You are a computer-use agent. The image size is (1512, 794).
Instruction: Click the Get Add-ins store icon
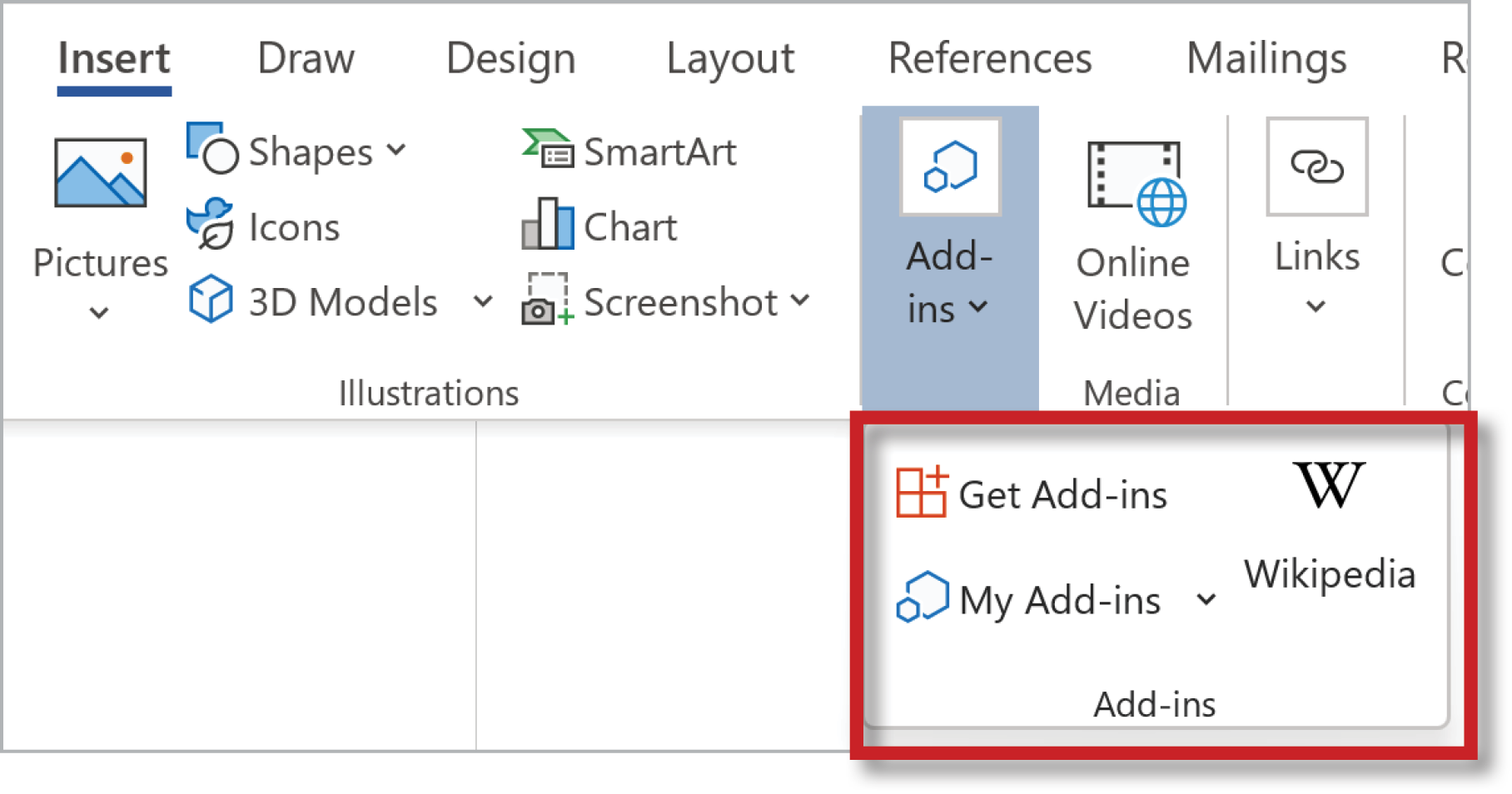pyautogui.click(x=922, y=492)
